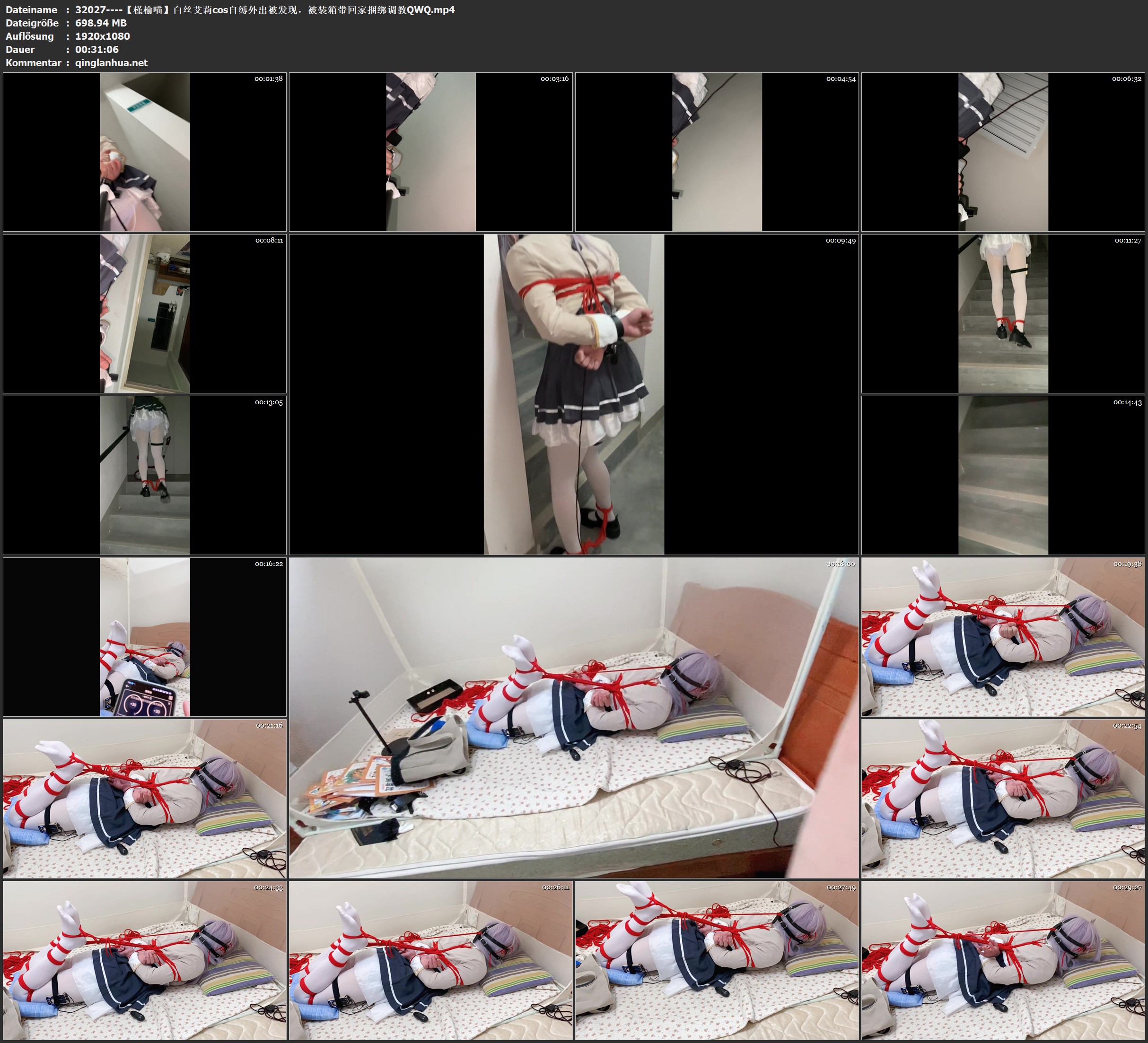Viewport: 1148px width, 1043px height.
Task: Select the thumbnail at 00:22:54
Action: point(1003,798)
